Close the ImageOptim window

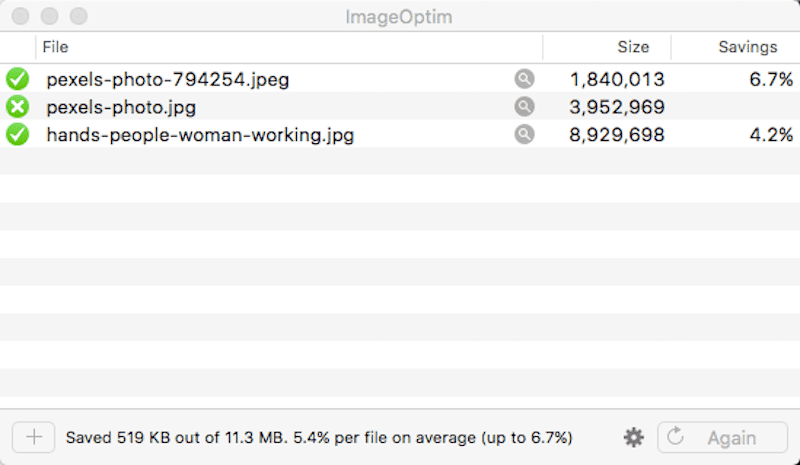tap(20, 16)
